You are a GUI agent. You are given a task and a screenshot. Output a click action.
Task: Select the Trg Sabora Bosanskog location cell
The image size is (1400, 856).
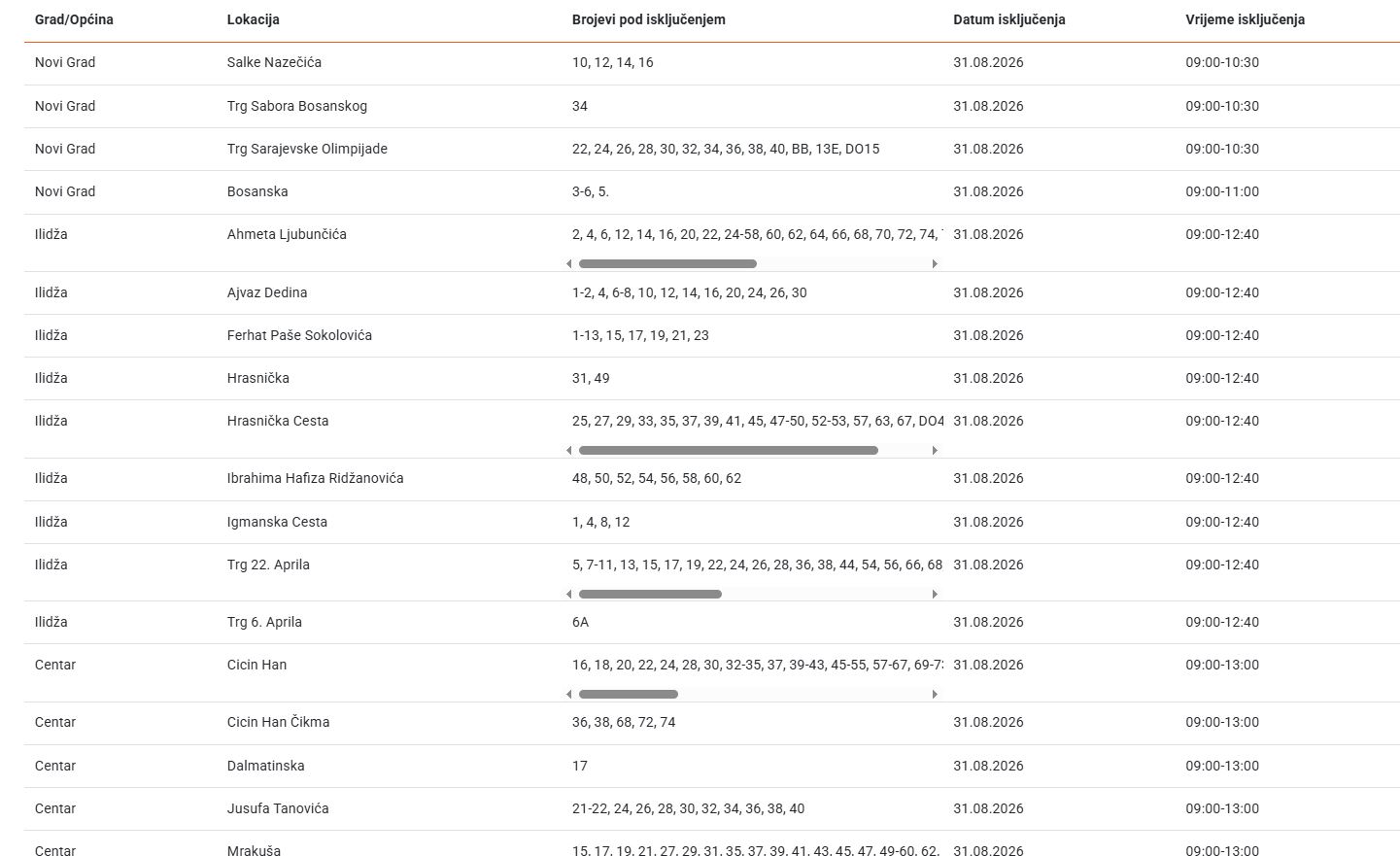[297, 106]
